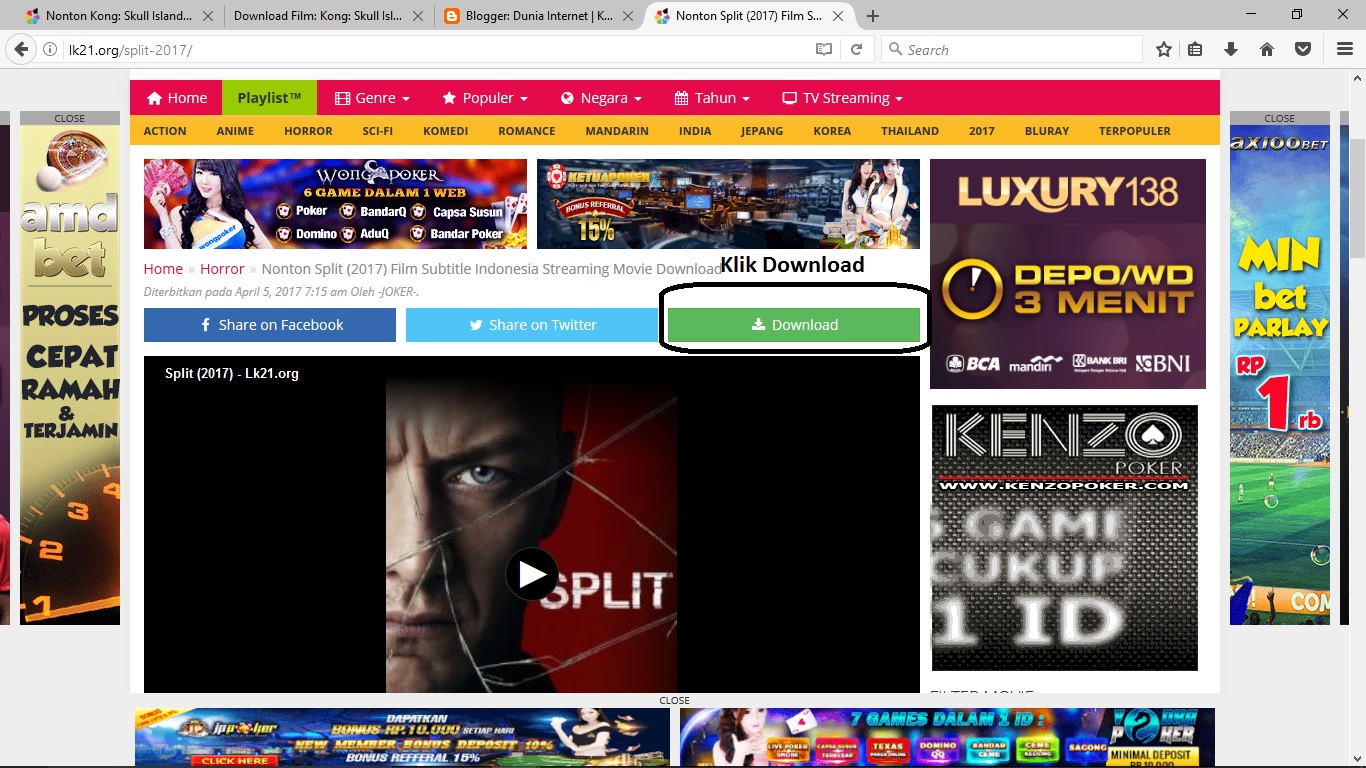1366x768 pixels.
Task: Open the KetuaPoker banner ad
Action: coord(728,204)
